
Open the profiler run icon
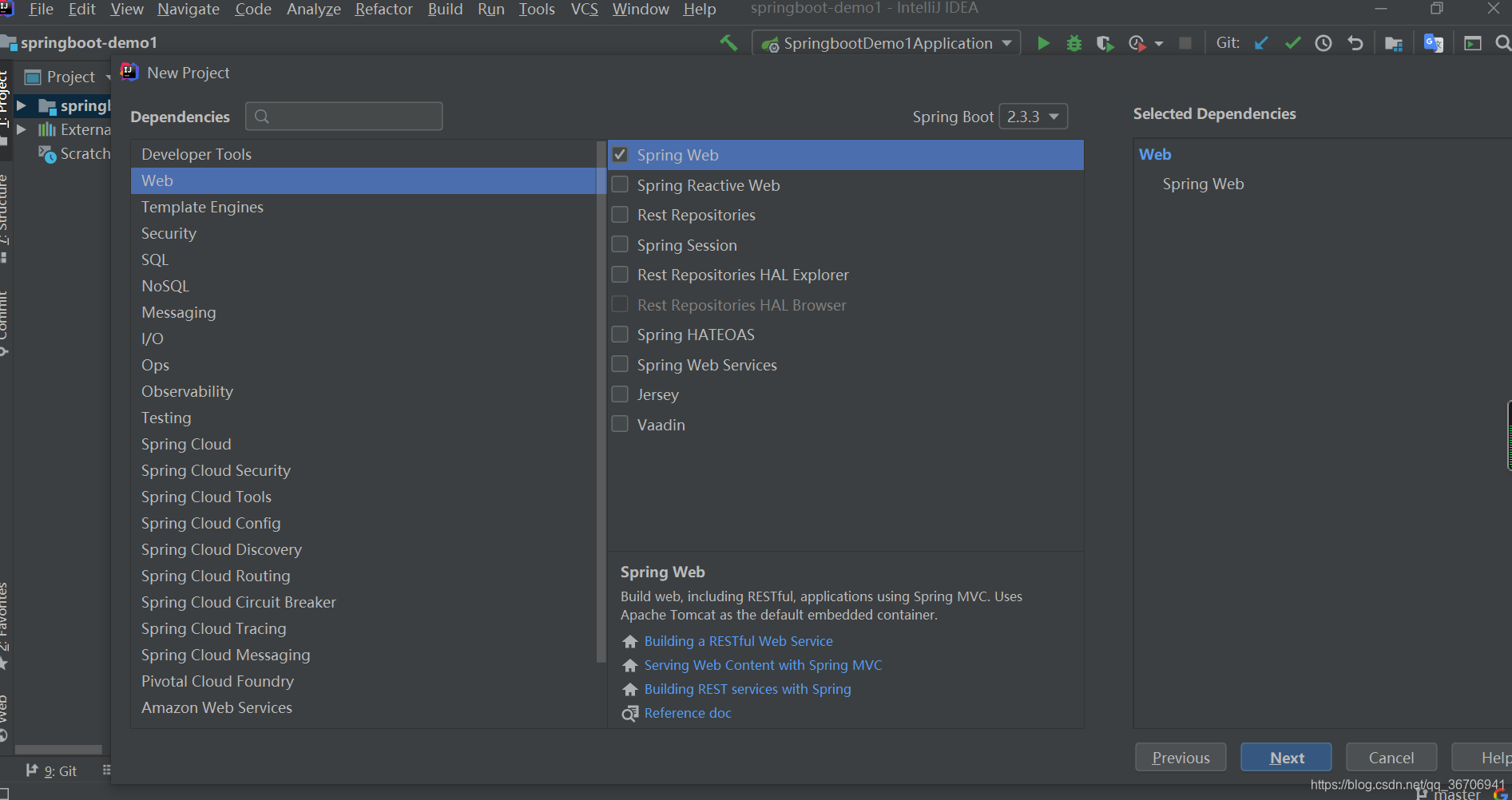[x=1137, y=43]
